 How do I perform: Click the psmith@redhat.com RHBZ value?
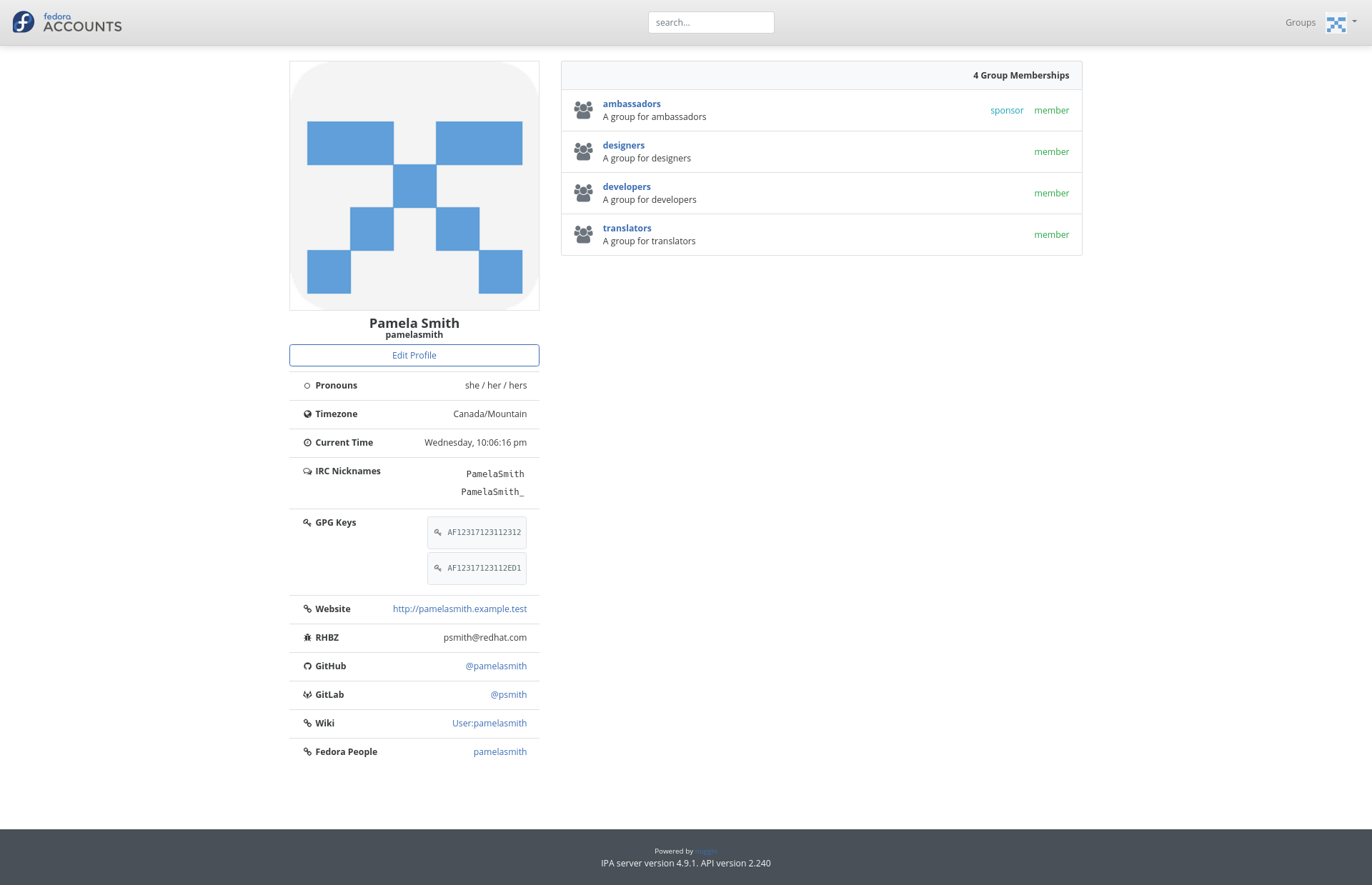pyautogui.click(x=485, y=638)
